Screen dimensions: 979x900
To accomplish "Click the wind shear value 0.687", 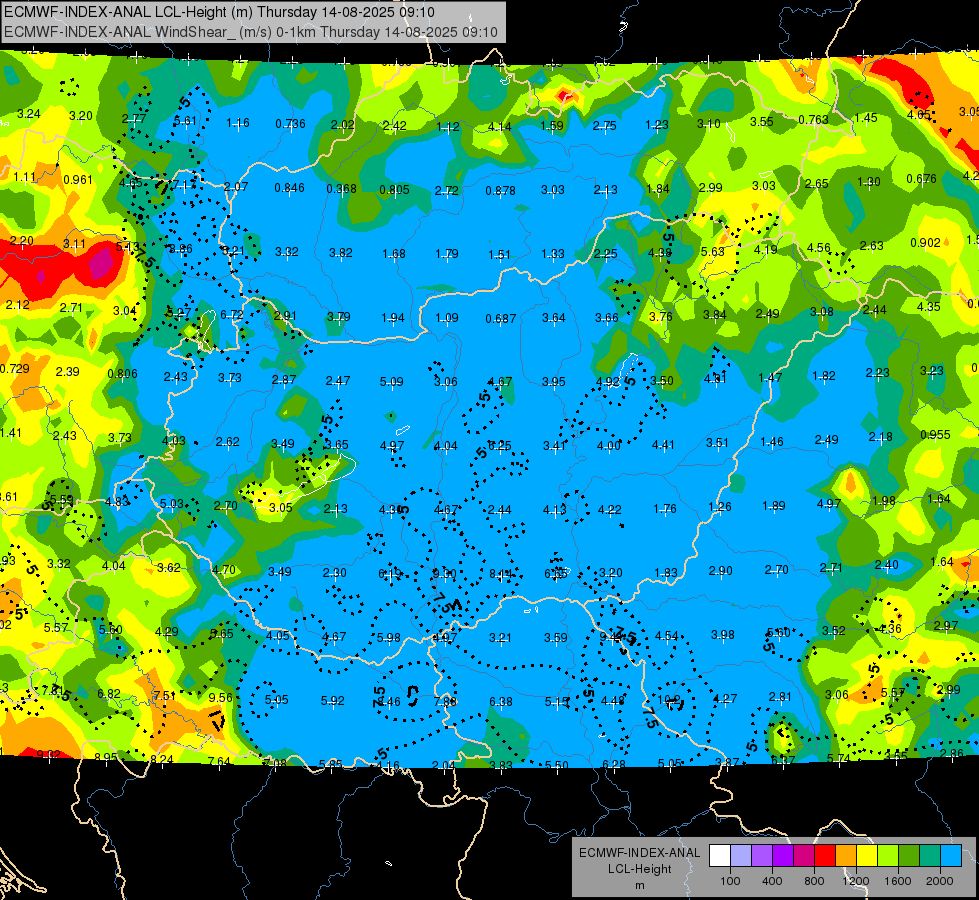I will tap(501, 319).
